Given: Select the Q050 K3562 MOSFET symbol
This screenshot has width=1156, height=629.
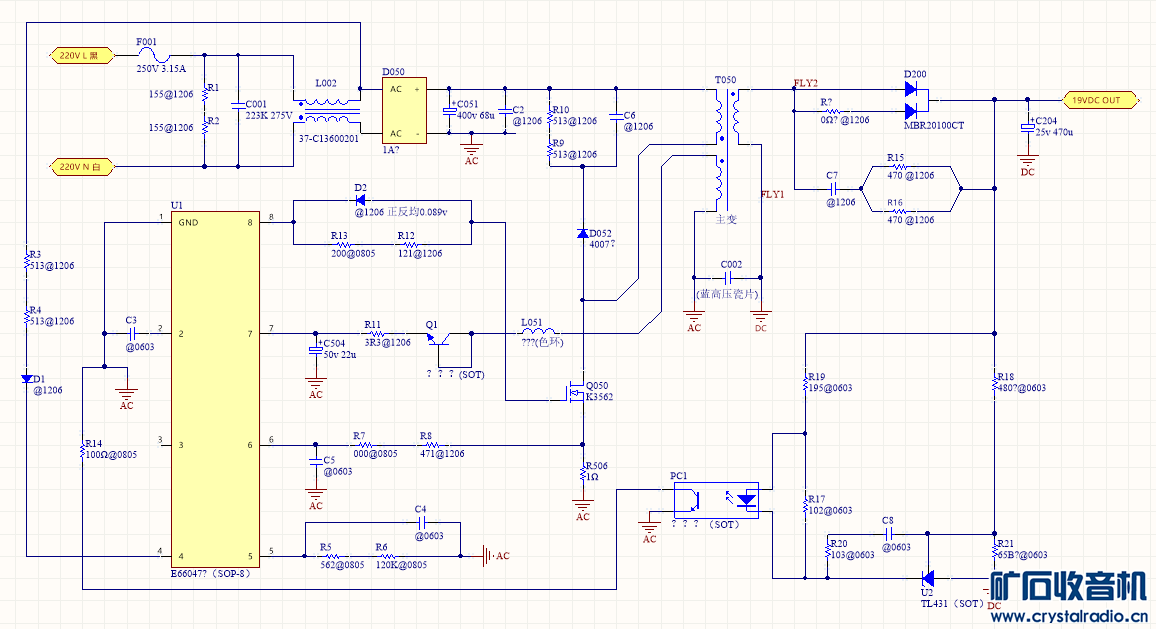Looking at the screenshot, I should coord(575,392).
